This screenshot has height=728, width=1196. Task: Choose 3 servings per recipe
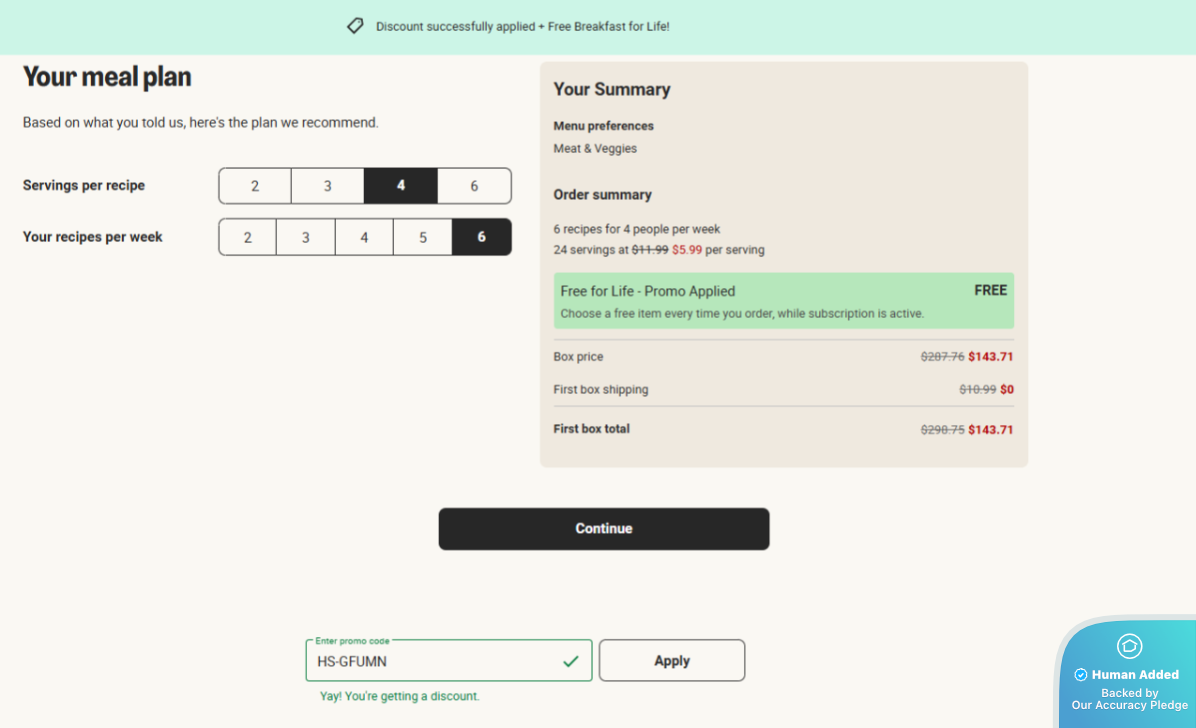327,186
